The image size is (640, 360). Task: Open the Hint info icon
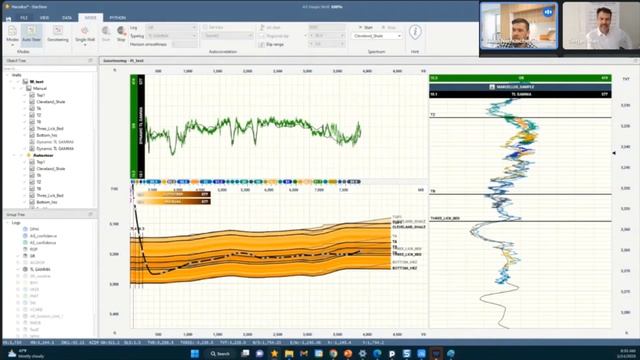click(415, 32)
